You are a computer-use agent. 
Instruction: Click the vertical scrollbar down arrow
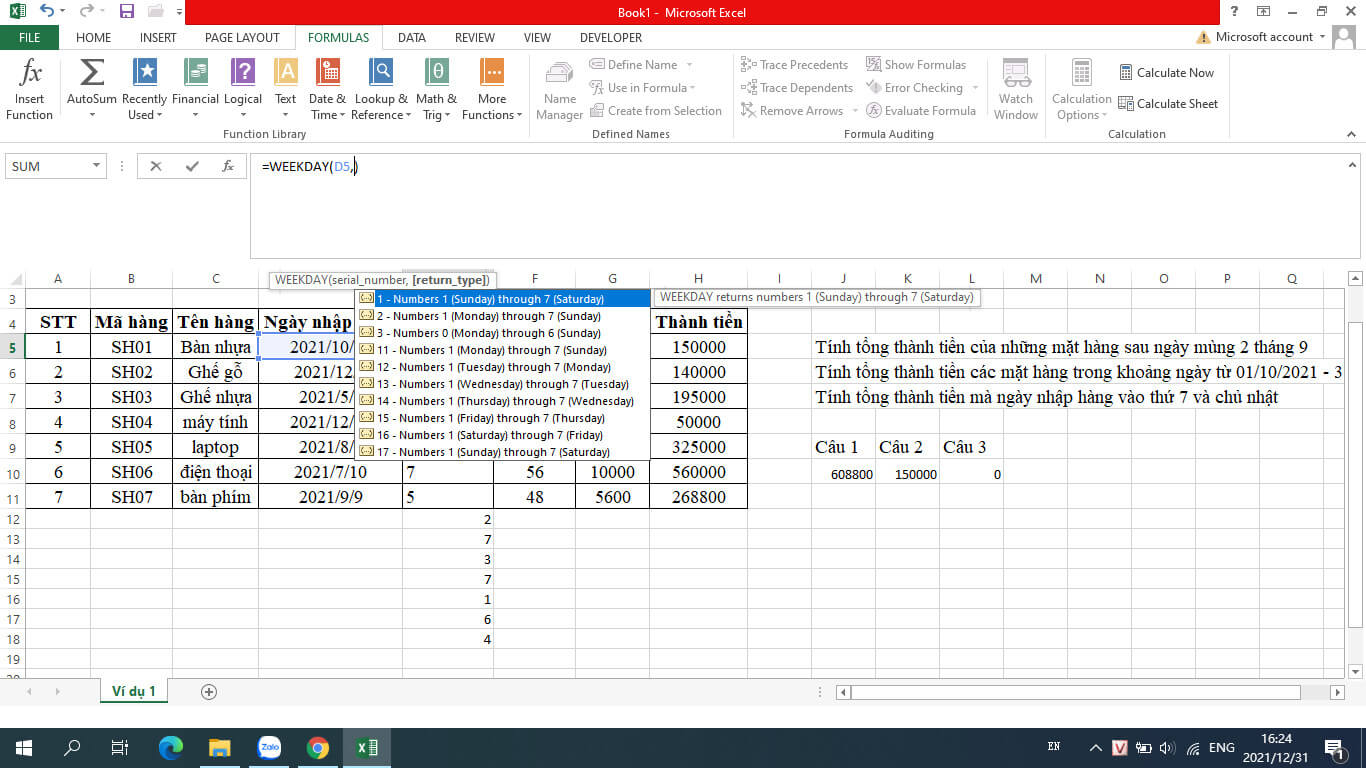pos(1356,670)
